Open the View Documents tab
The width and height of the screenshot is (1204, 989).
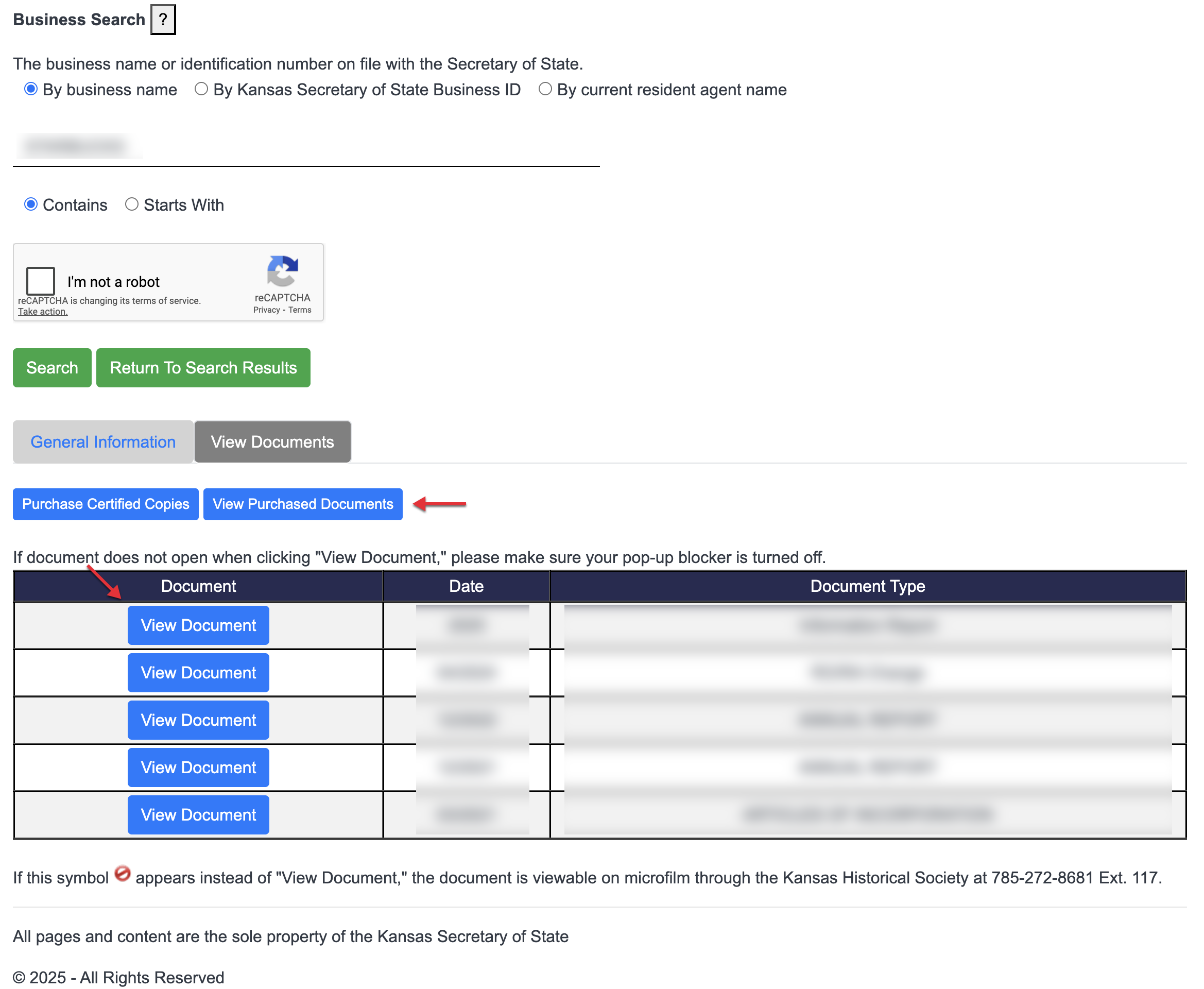272,442
